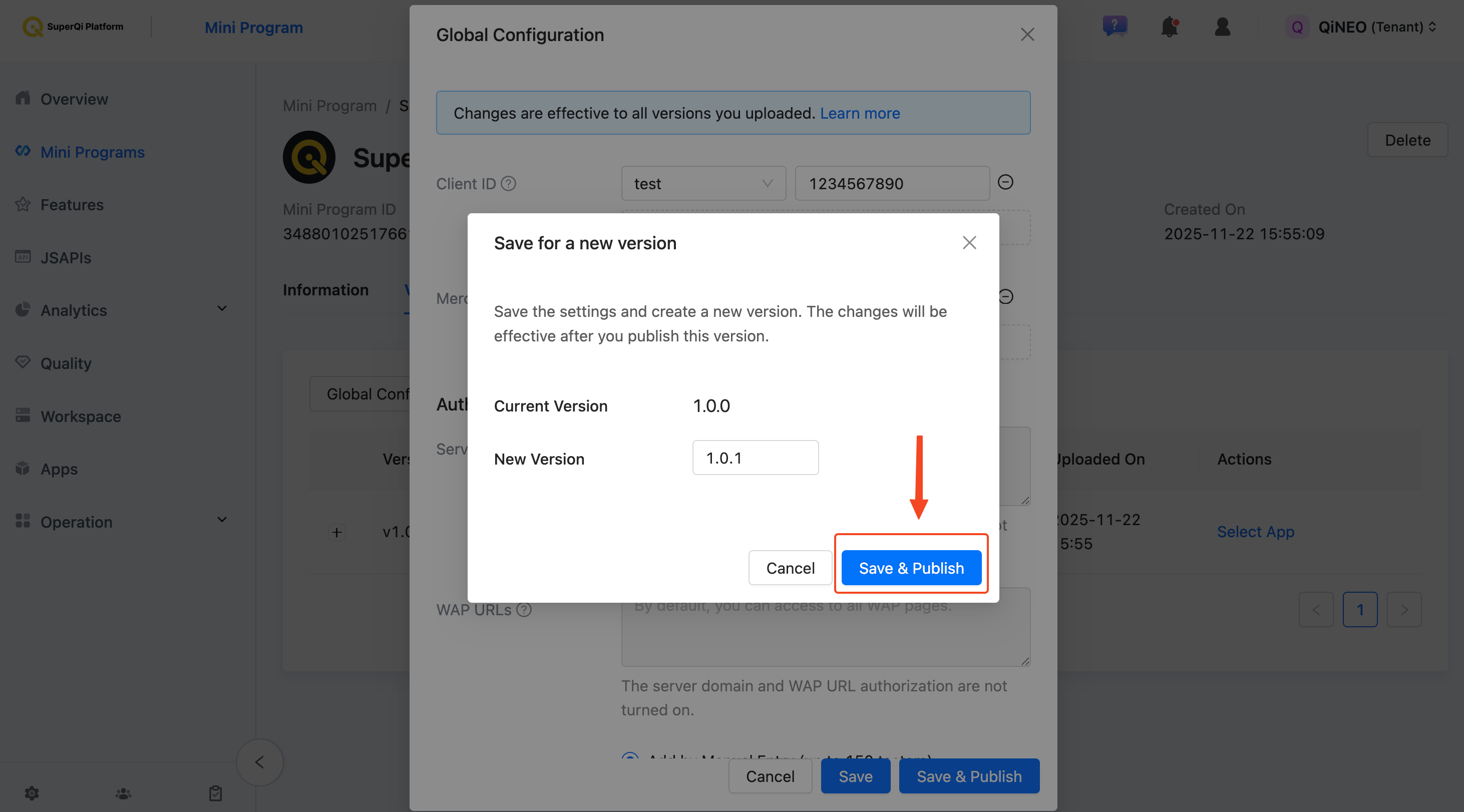The height and width of the screenshot is (812, 1464).
Task: Expand the v1.0 version row
Action: point(336,533)
